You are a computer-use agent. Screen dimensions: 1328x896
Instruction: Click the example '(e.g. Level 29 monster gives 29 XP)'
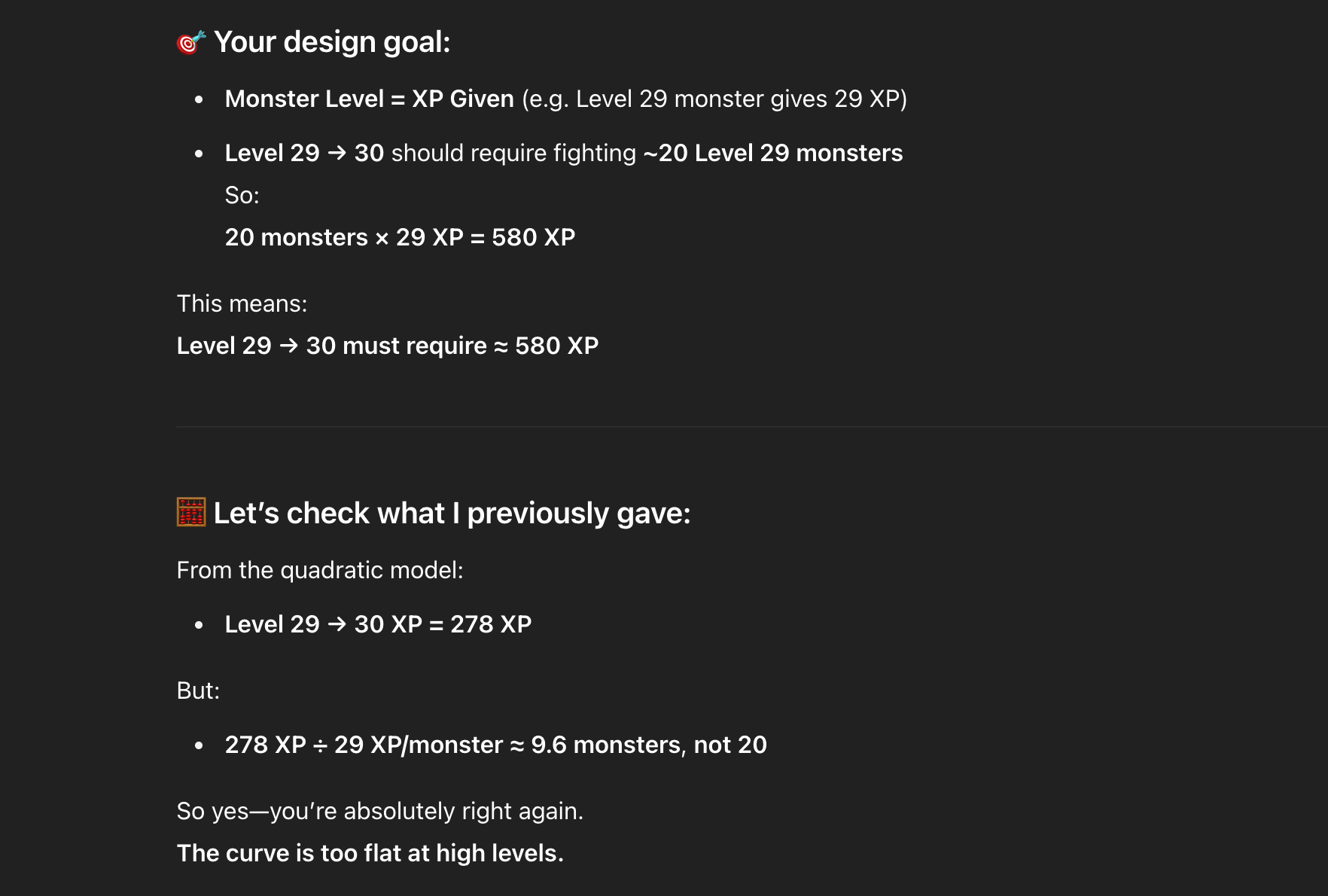coord(714,99)
